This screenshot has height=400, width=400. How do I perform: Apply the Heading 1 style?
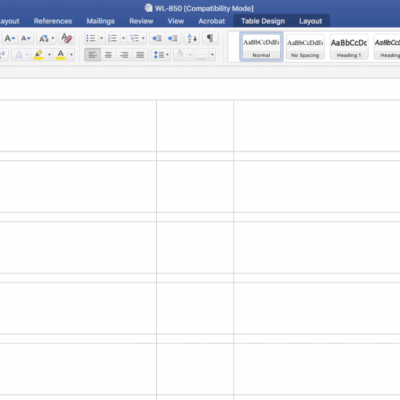coord(349,47)
